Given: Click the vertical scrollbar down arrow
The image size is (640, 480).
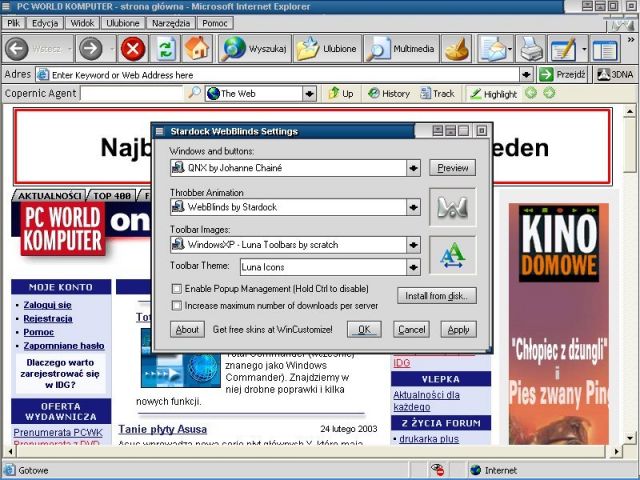Looking at the screenshot, I should (x=630, y=438).
